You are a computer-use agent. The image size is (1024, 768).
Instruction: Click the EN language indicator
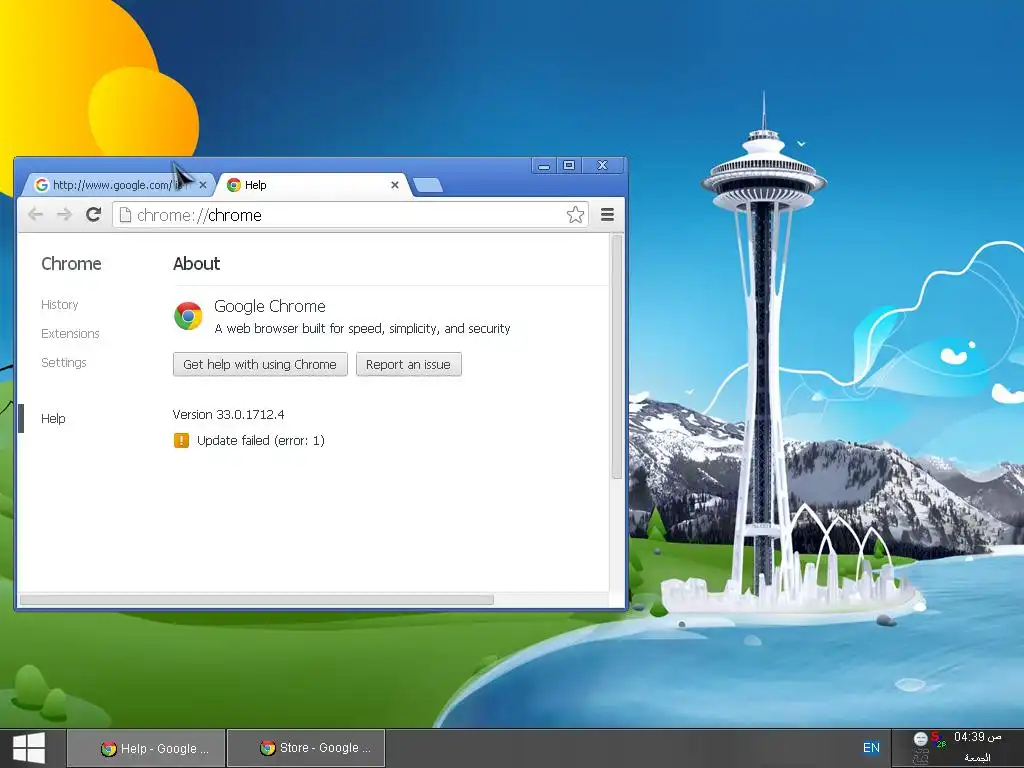871,748
